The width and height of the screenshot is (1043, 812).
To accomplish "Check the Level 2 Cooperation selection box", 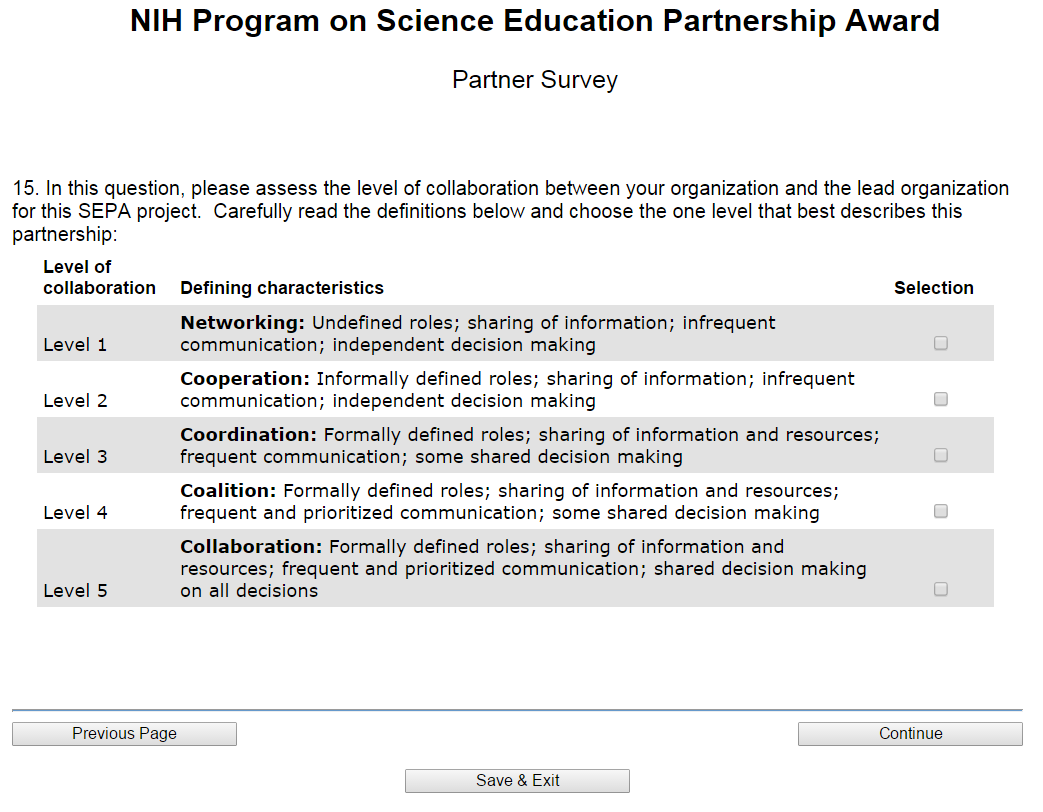I will pos(941,399).
